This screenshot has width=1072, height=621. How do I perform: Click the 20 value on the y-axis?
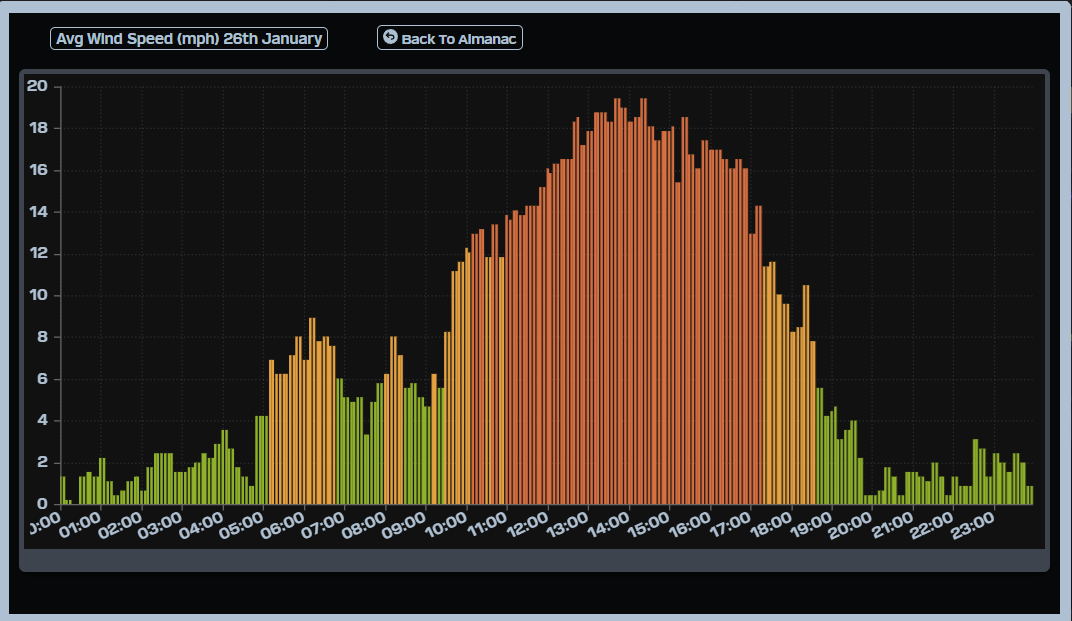pos(37,86)
